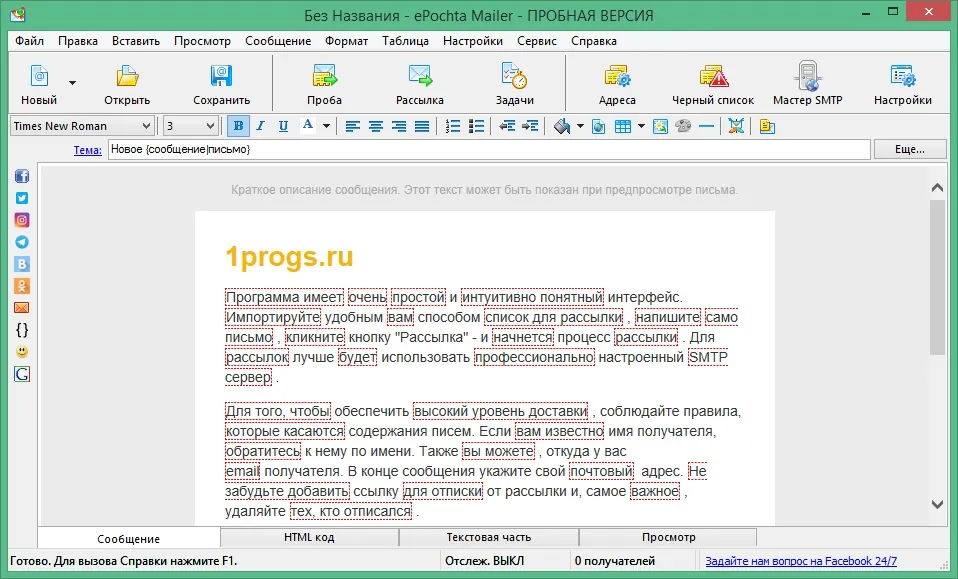
Task: Send a test with the Проба icon
Action: 324,76
